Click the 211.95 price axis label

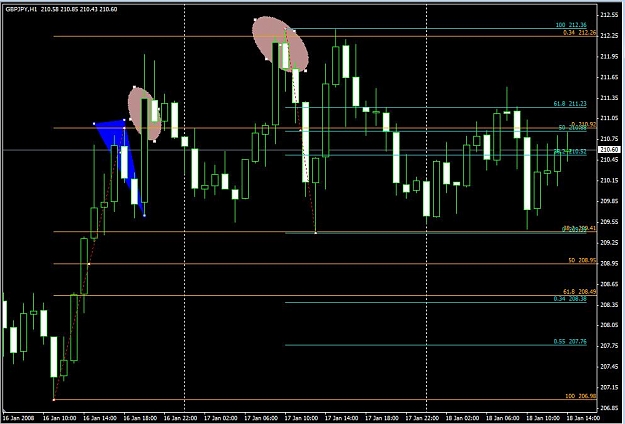pyautogui.click(x=609, y=57)
